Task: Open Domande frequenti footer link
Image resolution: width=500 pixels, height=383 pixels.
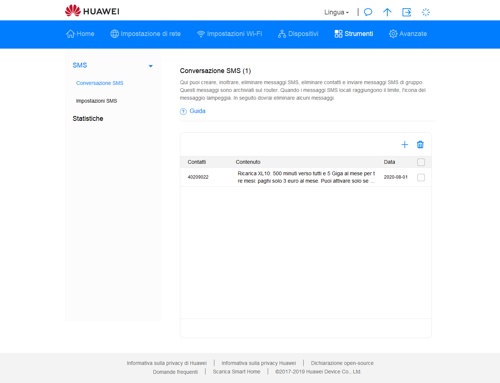Action: 175,372
